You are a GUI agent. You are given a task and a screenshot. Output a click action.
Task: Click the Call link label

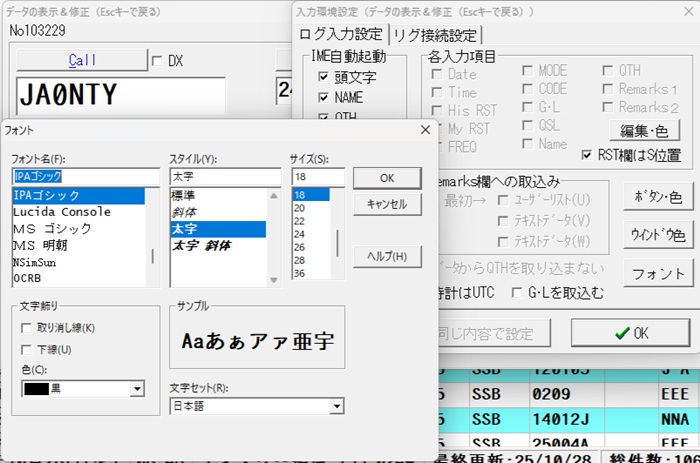point(82,61)
